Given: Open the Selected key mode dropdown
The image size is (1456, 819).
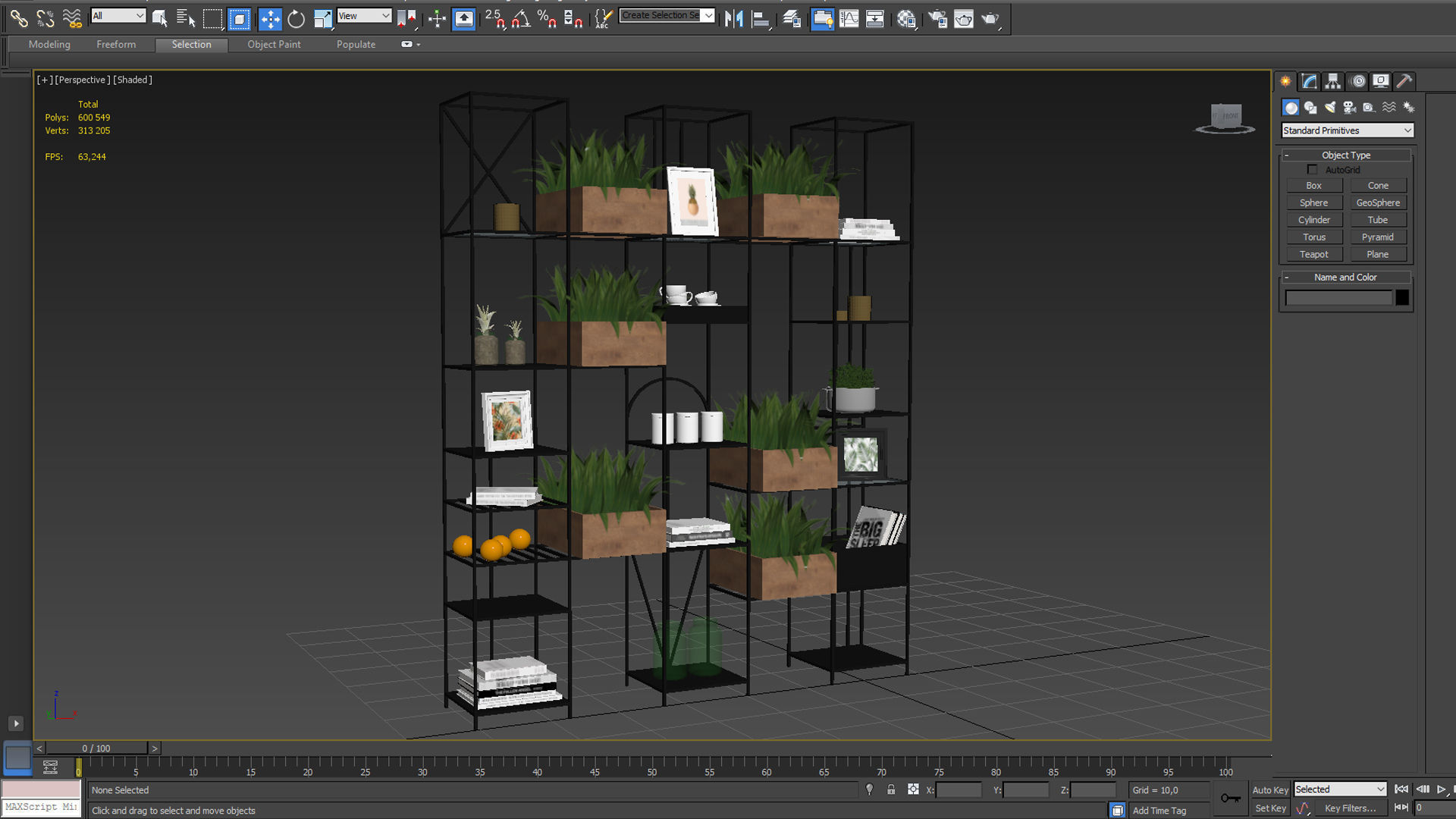Looking at the screenshot, I should [1340, 789].
